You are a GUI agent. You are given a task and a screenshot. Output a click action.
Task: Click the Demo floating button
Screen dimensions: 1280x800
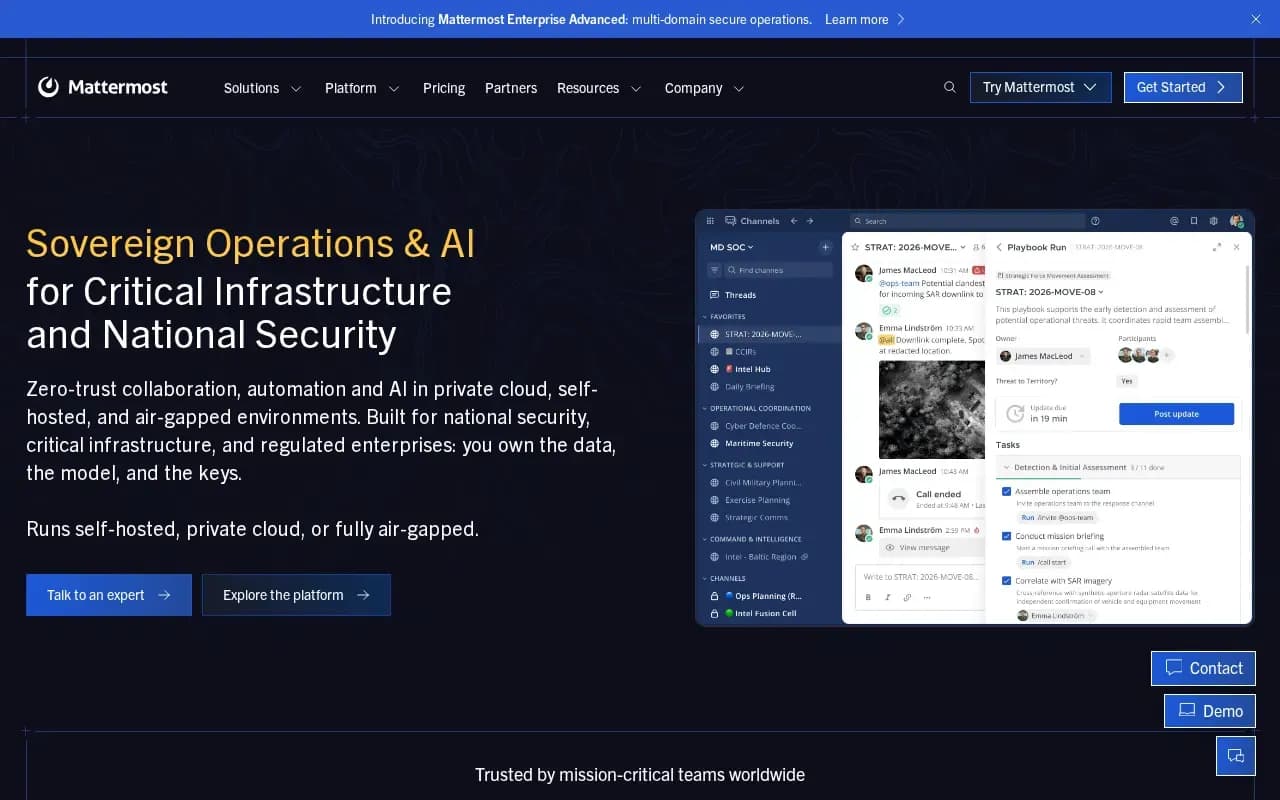1210,711
